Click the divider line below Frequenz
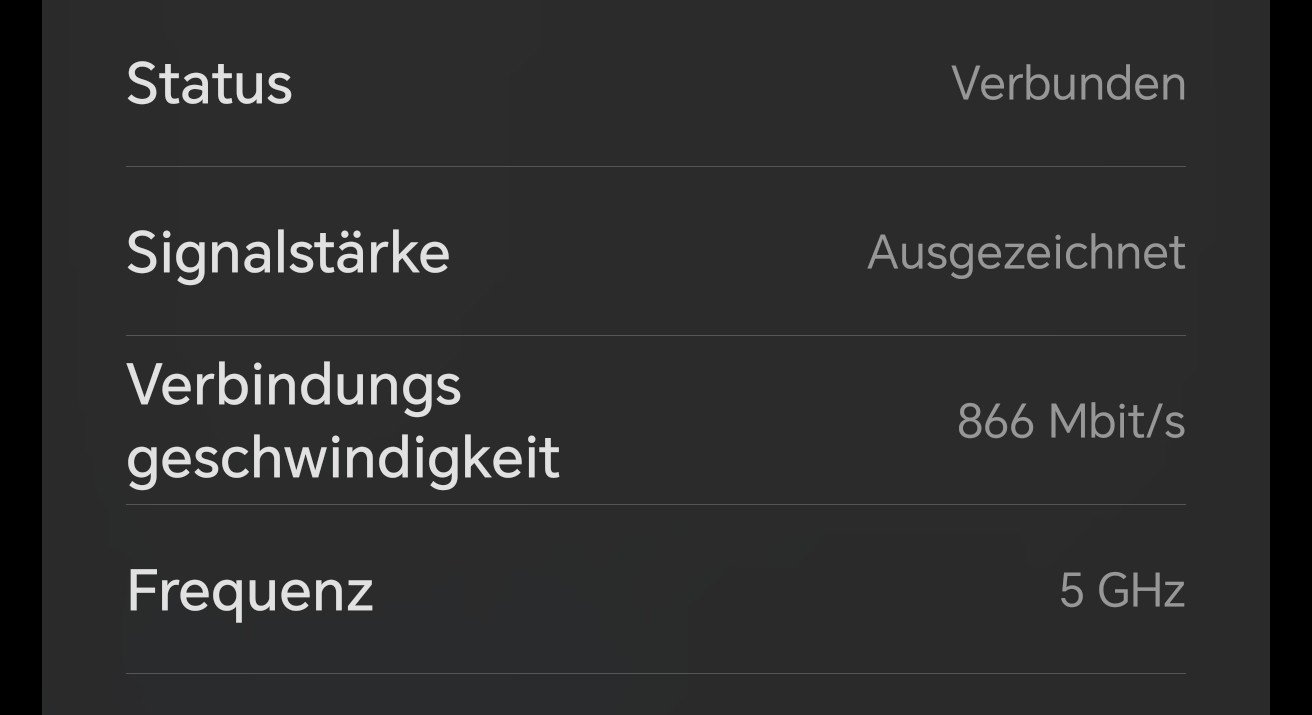 pos(655,673)
